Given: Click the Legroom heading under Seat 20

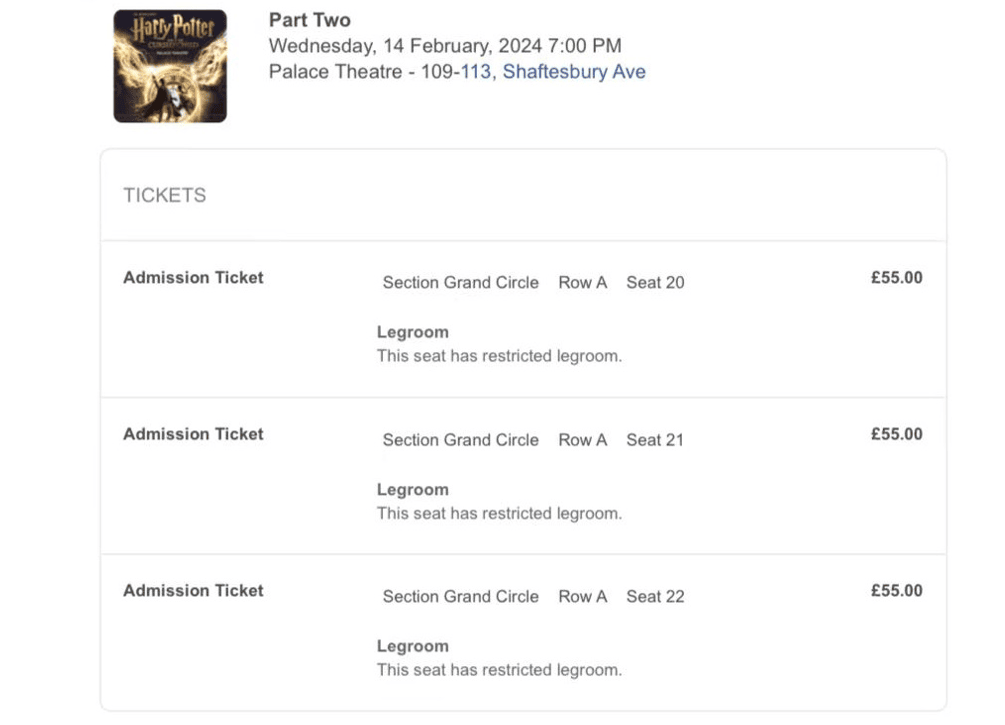Looking at the screenshot, I should (413, 332).
